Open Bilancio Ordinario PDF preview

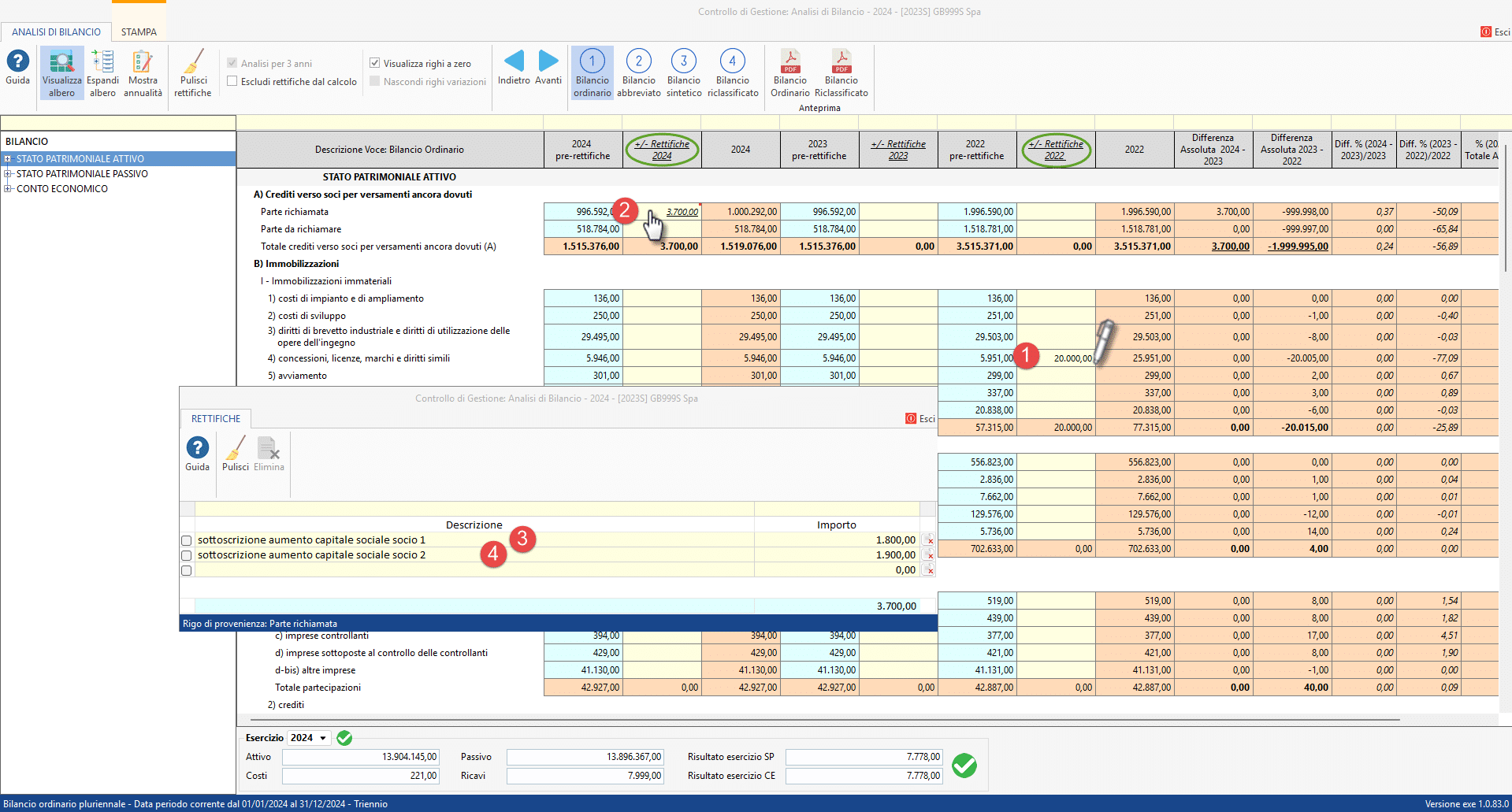coord(790,73)
